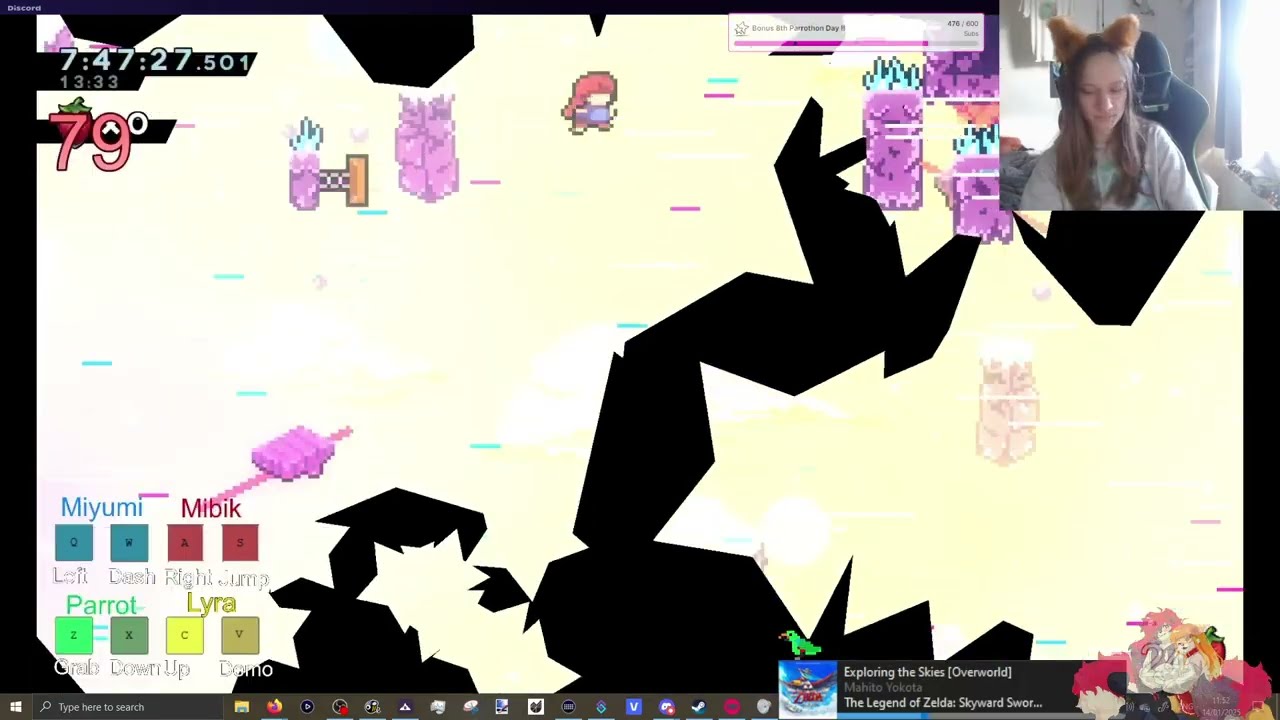Viewport: 1280px width, 720px height.
Task: Click the blue W key Dash indicator
Action: coord(128,543)
